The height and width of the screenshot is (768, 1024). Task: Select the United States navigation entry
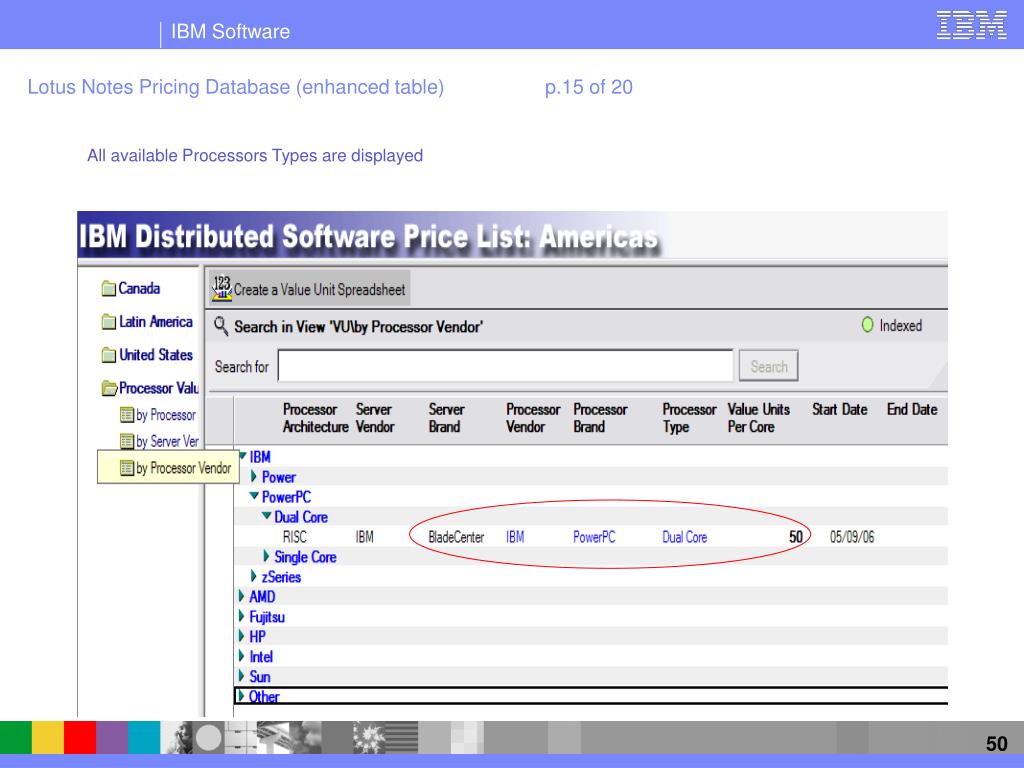156,355
